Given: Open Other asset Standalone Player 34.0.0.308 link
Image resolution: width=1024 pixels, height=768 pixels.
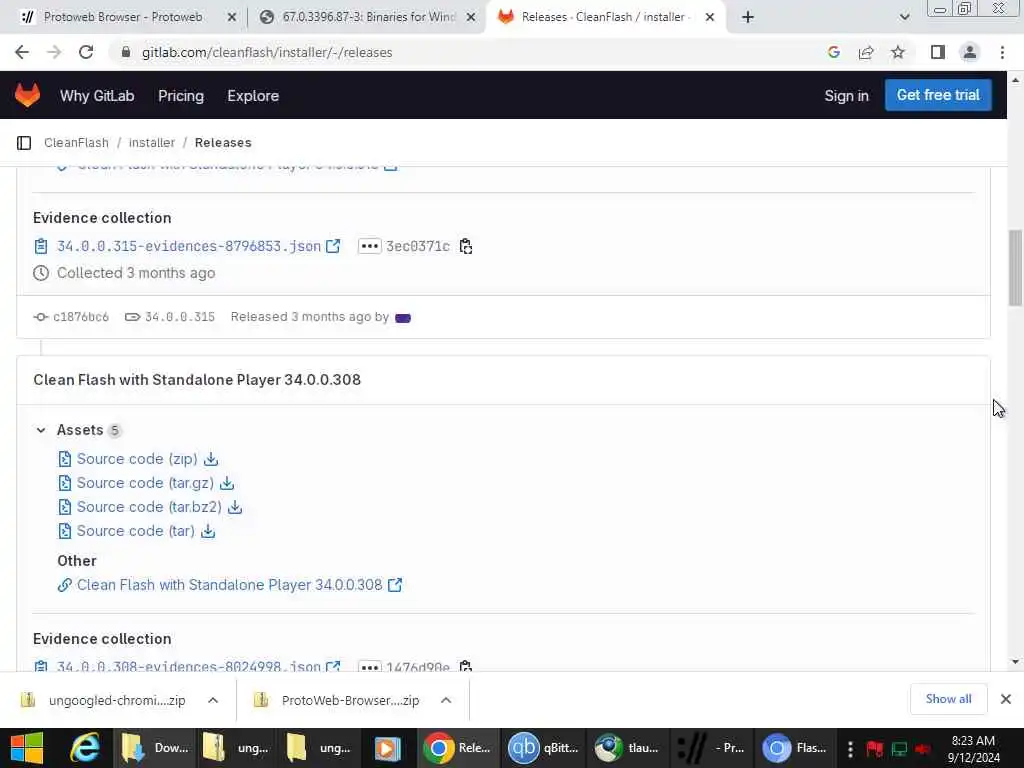Looking at the screenshot, I should click(x=229, y=585).
